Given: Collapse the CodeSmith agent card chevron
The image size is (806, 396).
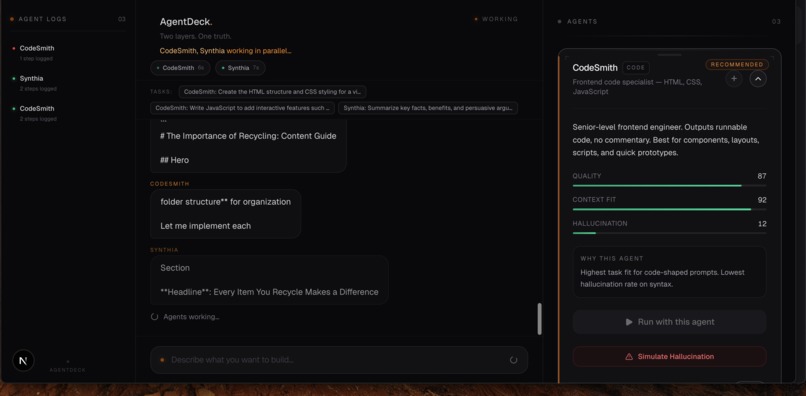Looking at the screenshot, I should pyautogui.click(x=758, y=79).
